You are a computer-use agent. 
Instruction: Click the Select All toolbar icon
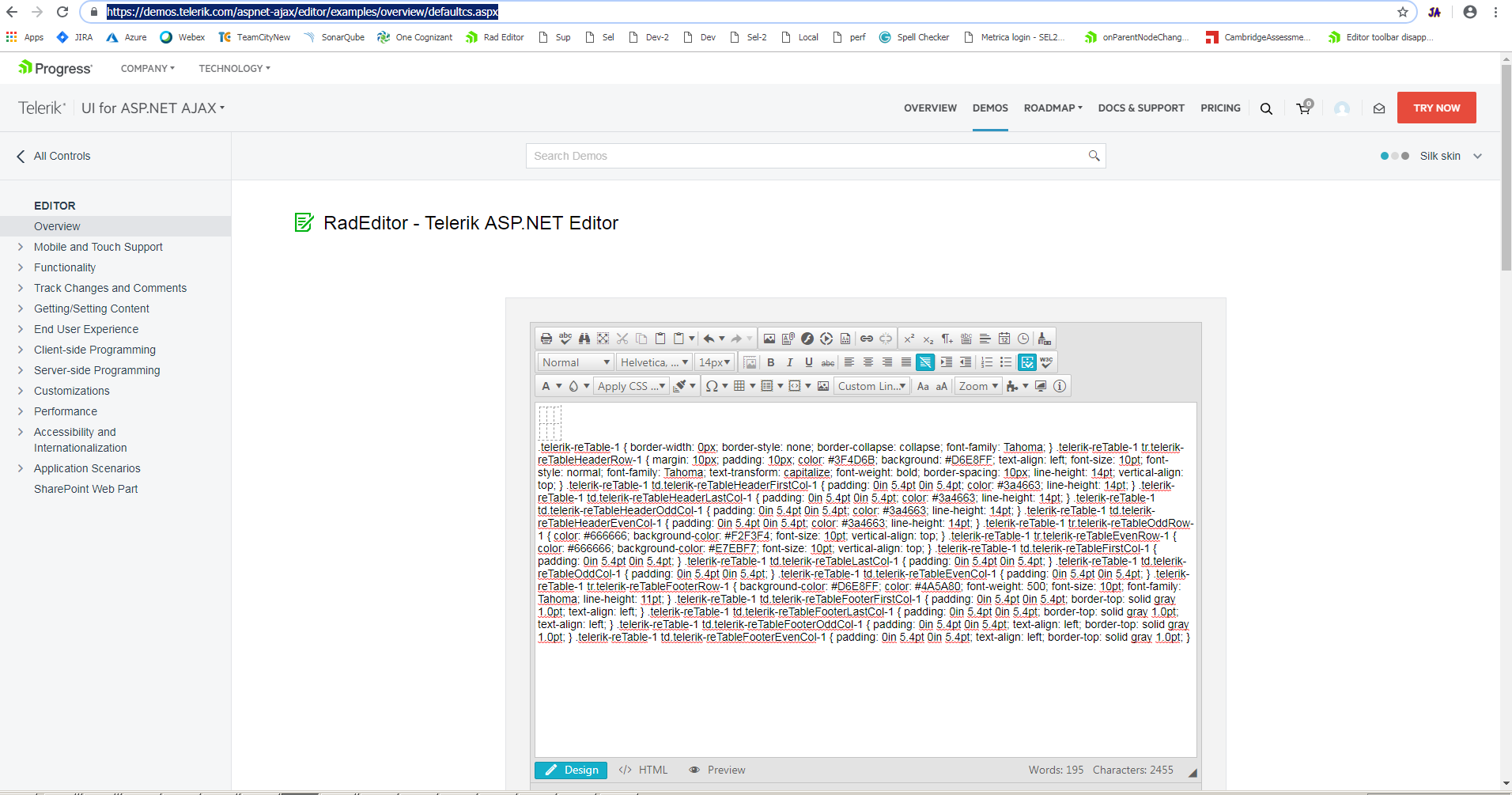[603, 339]
